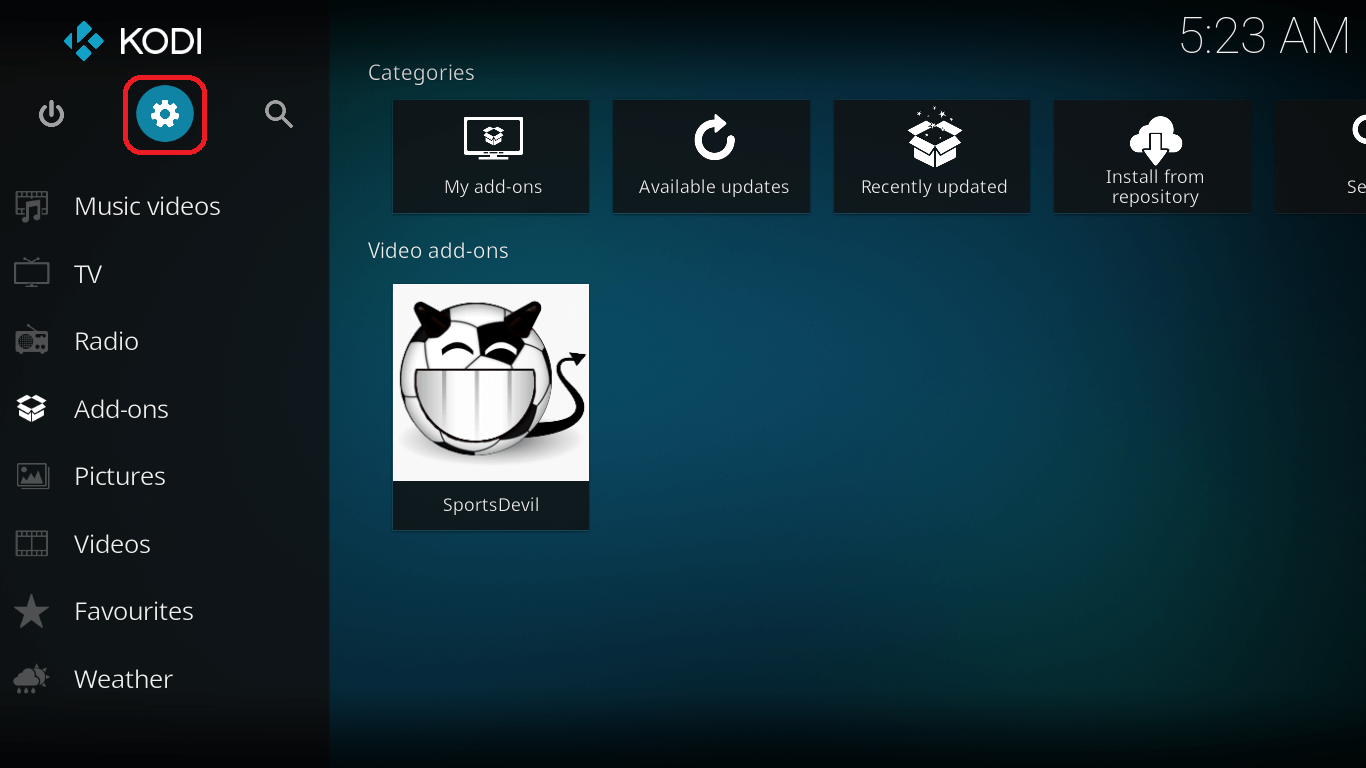Open the Music videos menu item
Screen dimensions: 1366x768
(147, 206)
